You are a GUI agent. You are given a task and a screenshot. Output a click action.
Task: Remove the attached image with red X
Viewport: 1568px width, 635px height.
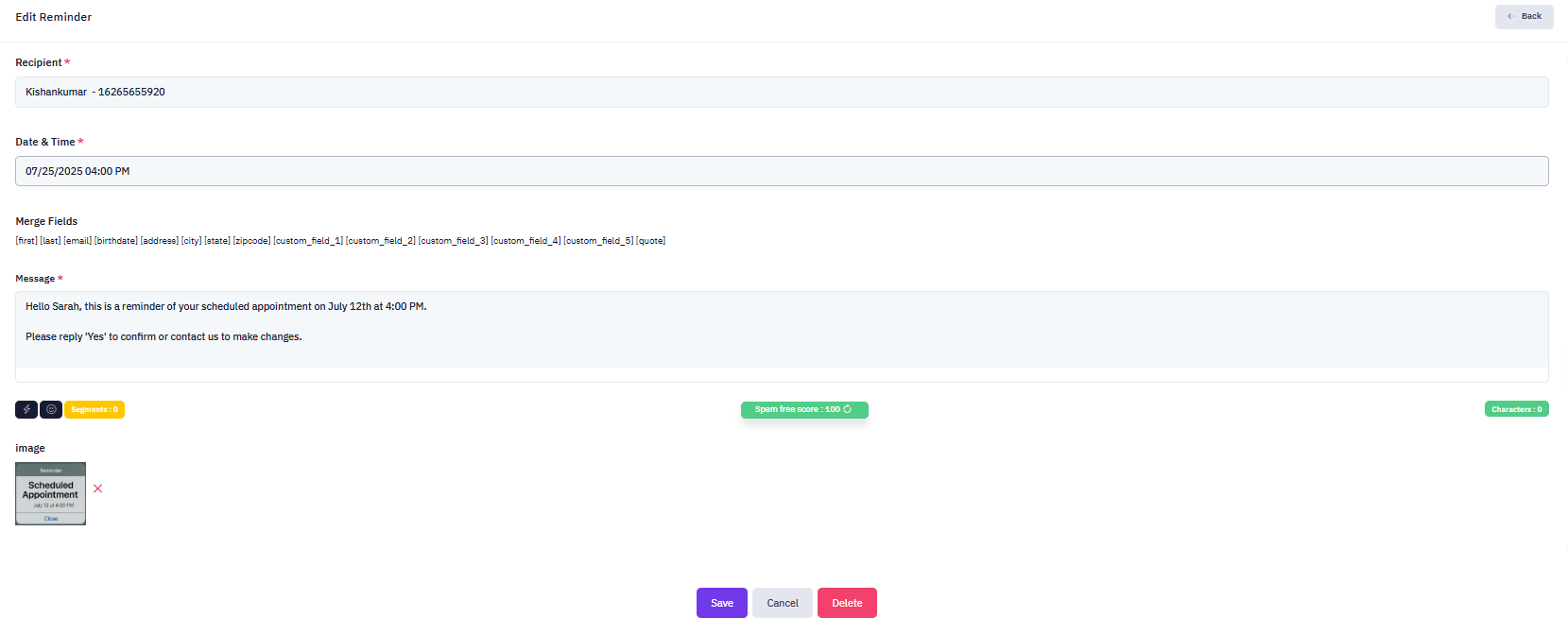pyautogui.click(x=97, y=489)
